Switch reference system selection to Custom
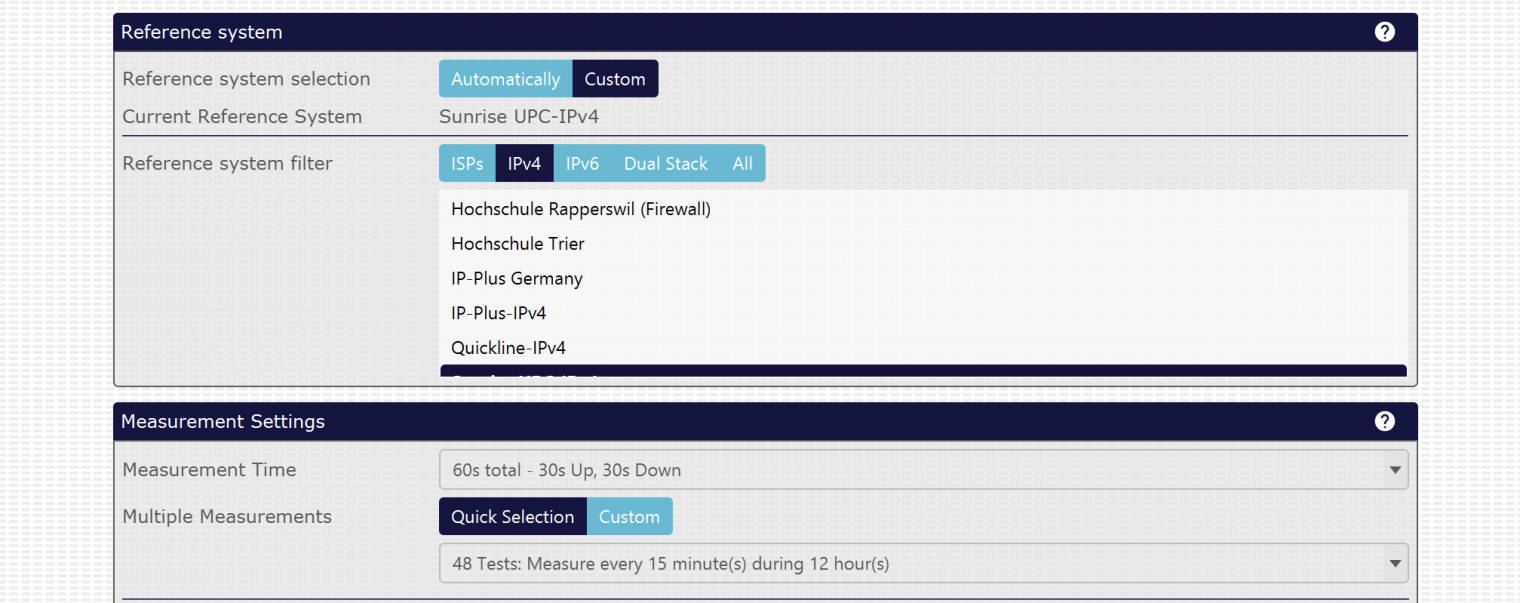Image resolution: width=1520 pixels, height=603 pixels. (615, 79)
